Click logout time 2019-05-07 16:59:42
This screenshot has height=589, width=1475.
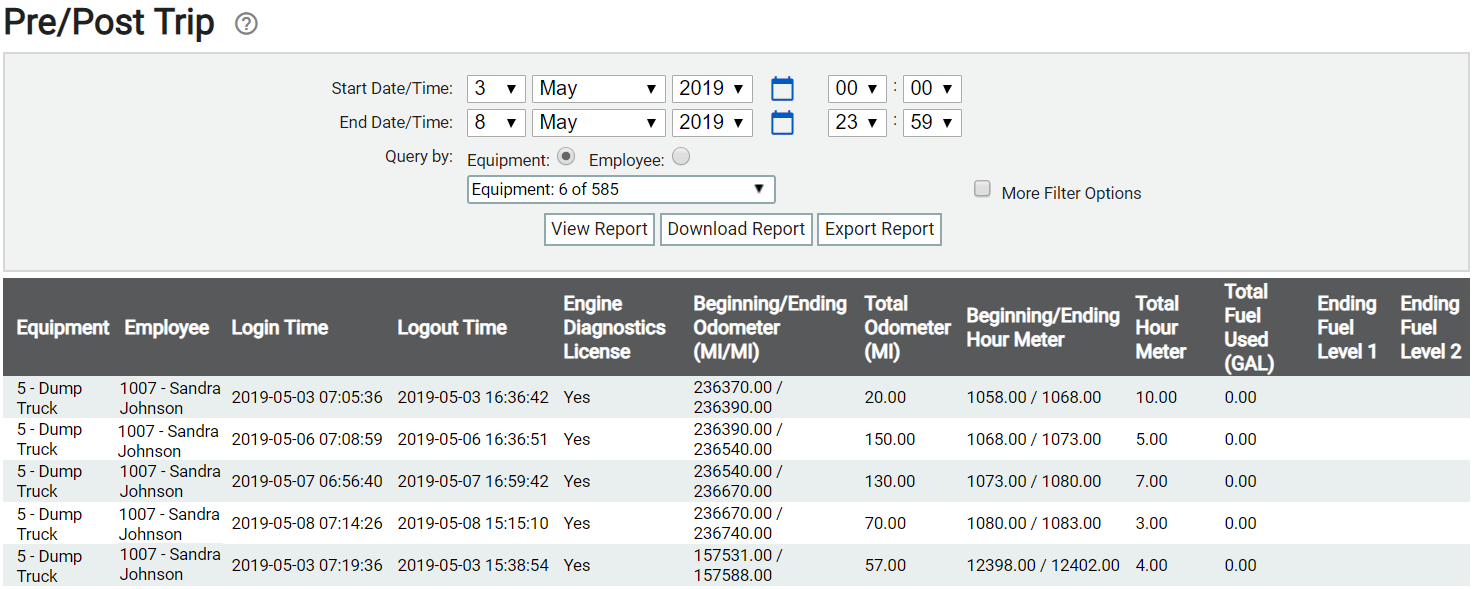(x=473, y=482)
